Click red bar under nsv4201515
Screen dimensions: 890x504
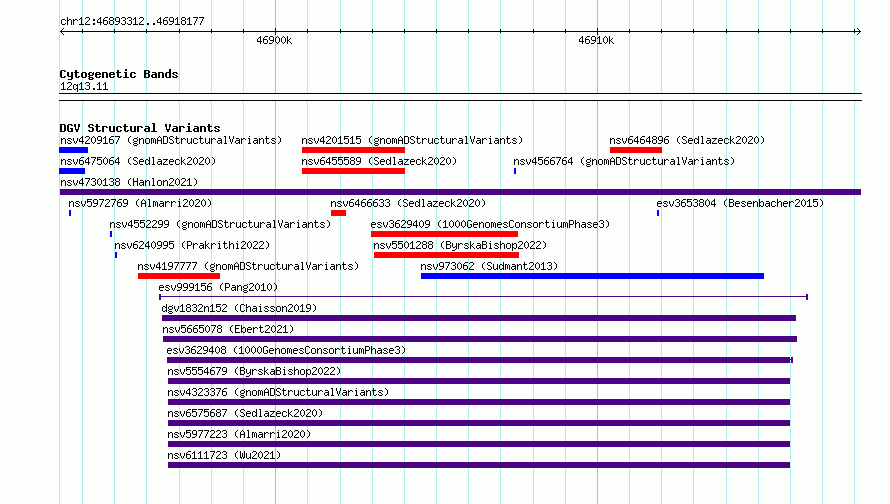click(x=353, y=150)
